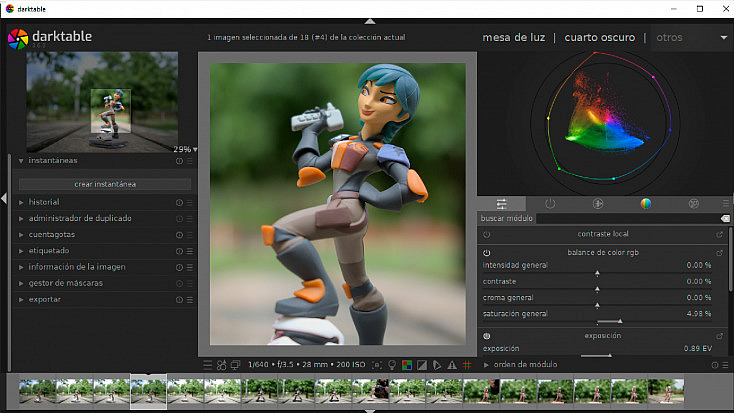
Task: Enable the contraste local module
Action: (x=487, y=235)
